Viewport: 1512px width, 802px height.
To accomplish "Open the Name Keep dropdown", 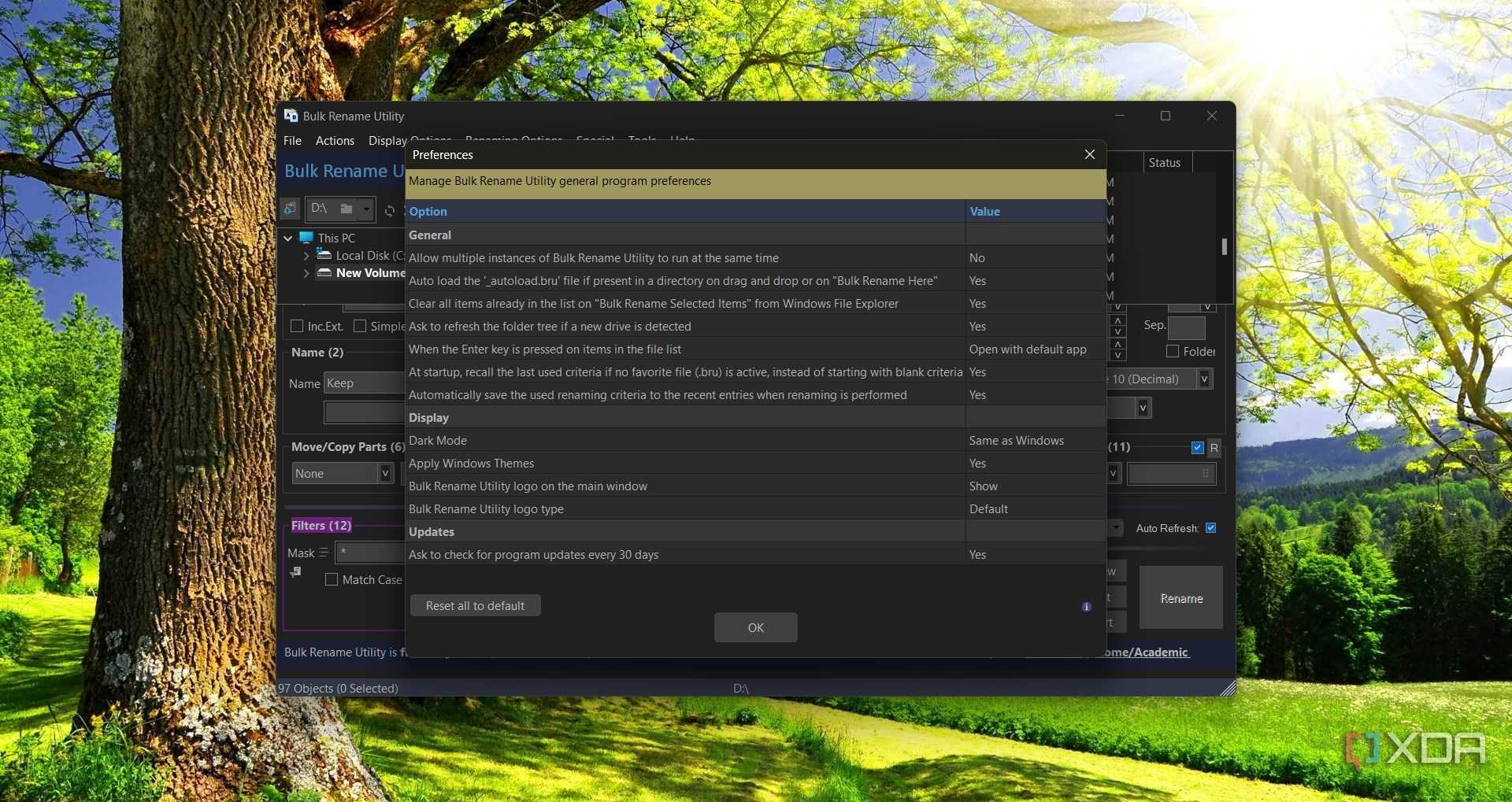I will point(365,383).
